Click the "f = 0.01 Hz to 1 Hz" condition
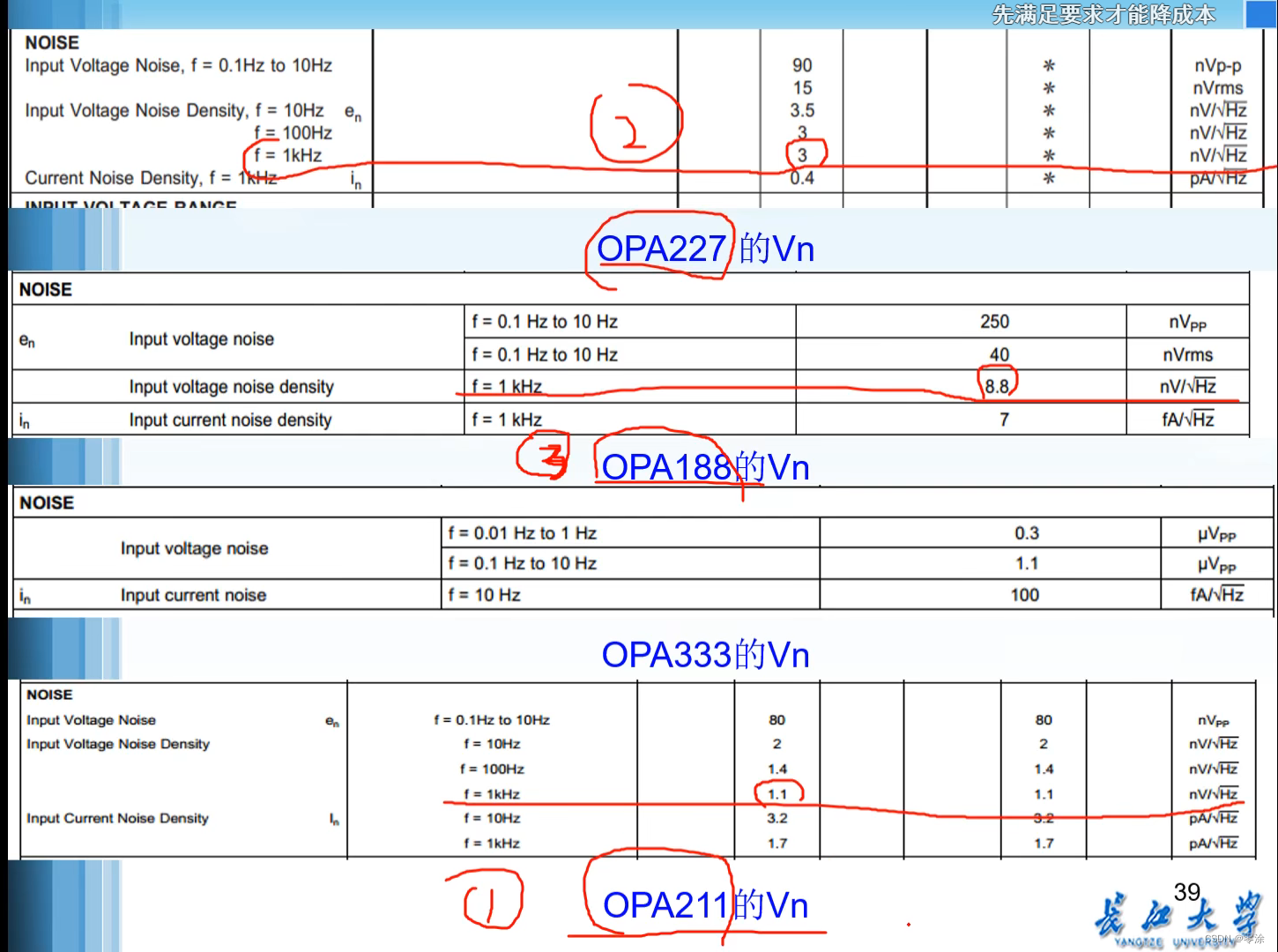The width and height of the screenshot is (1278, 952). [x=522, y=532]
